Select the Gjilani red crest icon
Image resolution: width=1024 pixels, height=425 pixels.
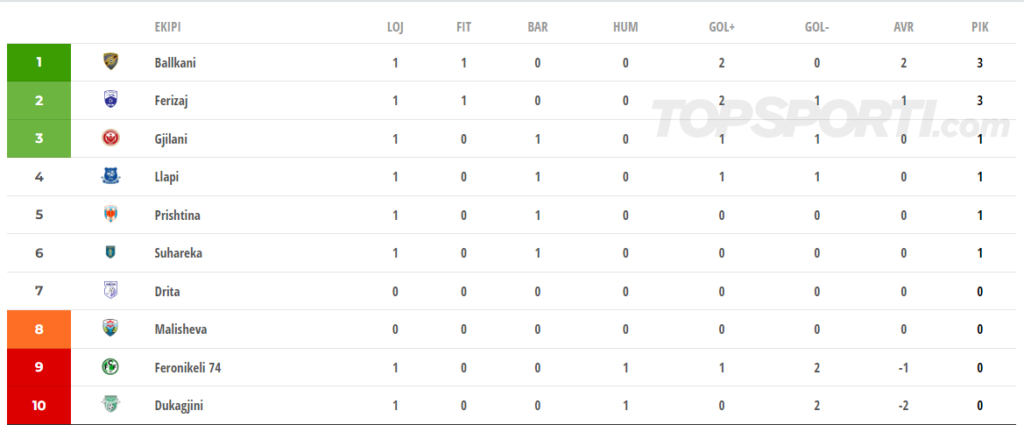(110, 138)
